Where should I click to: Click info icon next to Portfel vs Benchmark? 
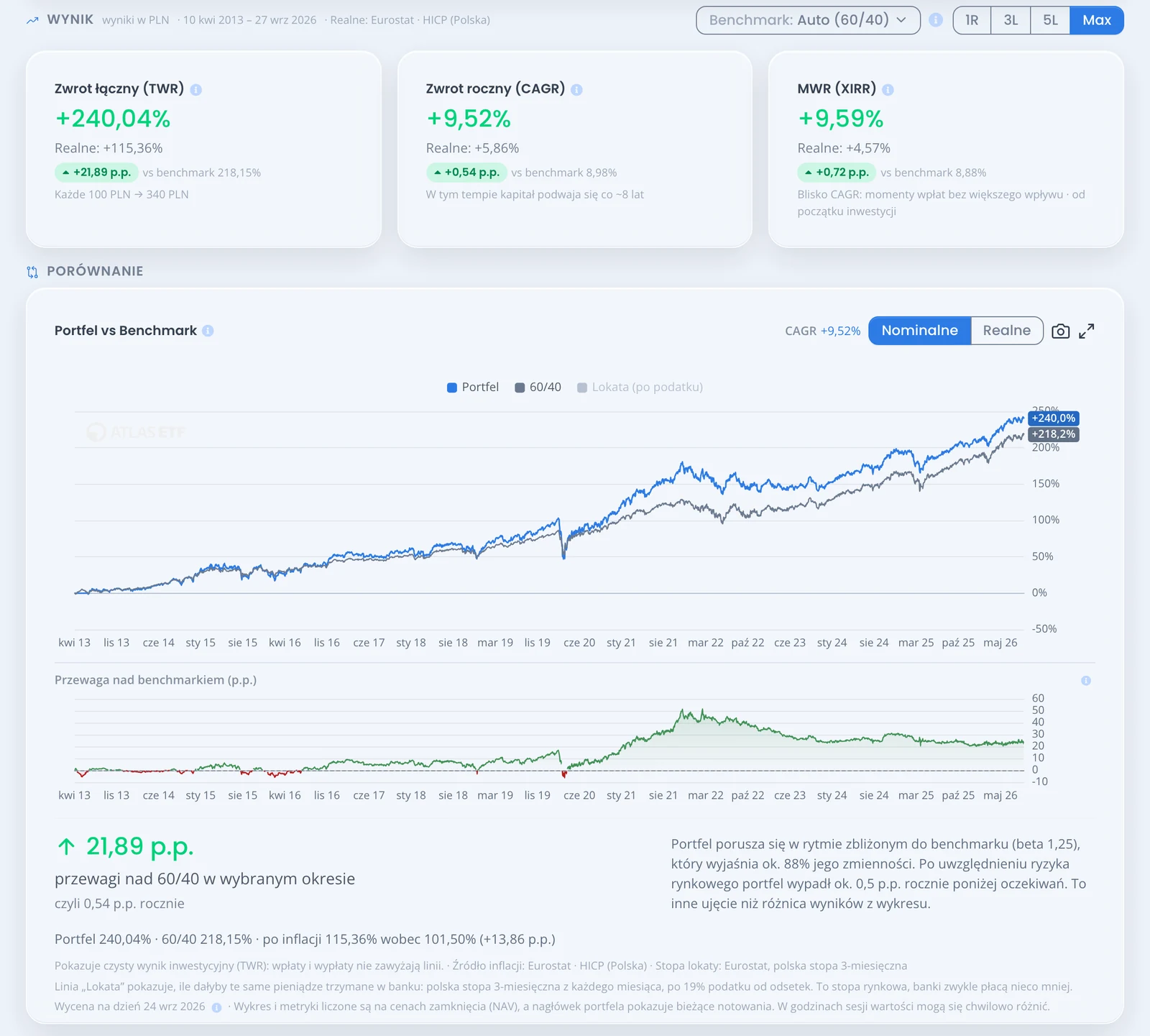(208, 331)
